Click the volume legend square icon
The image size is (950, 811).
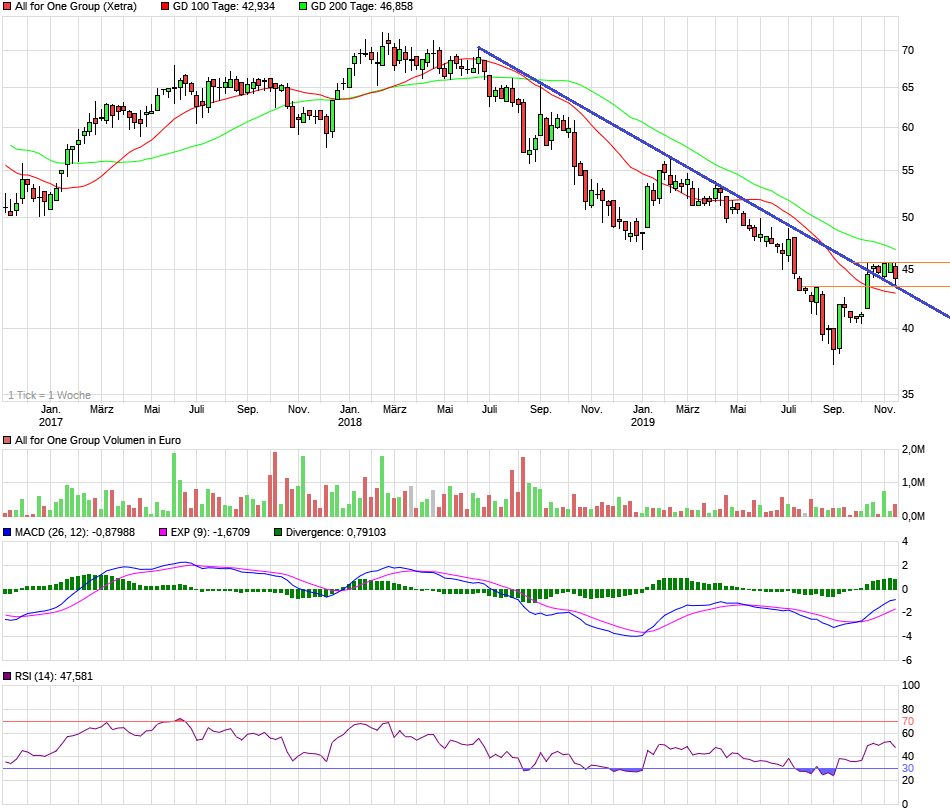(8, 440)
